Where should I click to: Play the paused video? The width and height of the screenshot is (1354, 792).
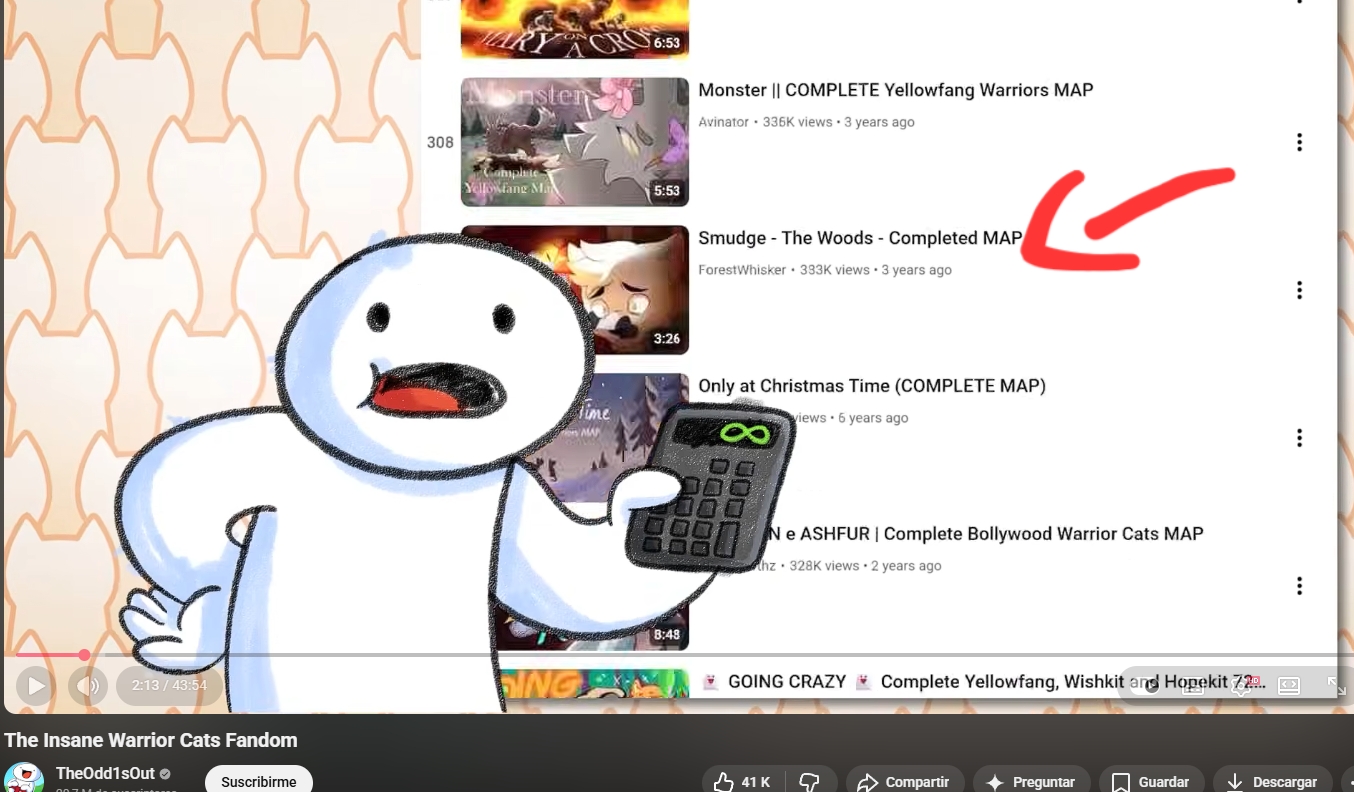[35, 686]
